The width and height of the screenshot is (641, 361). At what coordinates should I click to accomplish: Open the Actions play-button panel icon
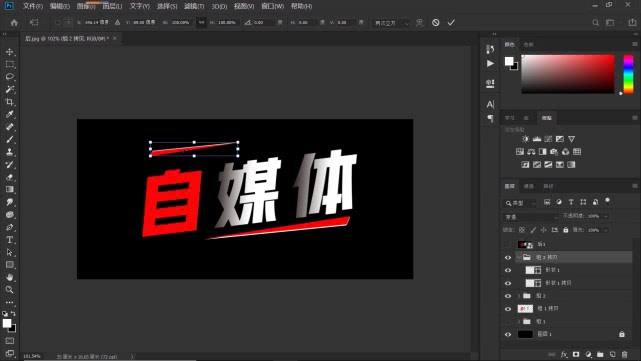point(490,63)
